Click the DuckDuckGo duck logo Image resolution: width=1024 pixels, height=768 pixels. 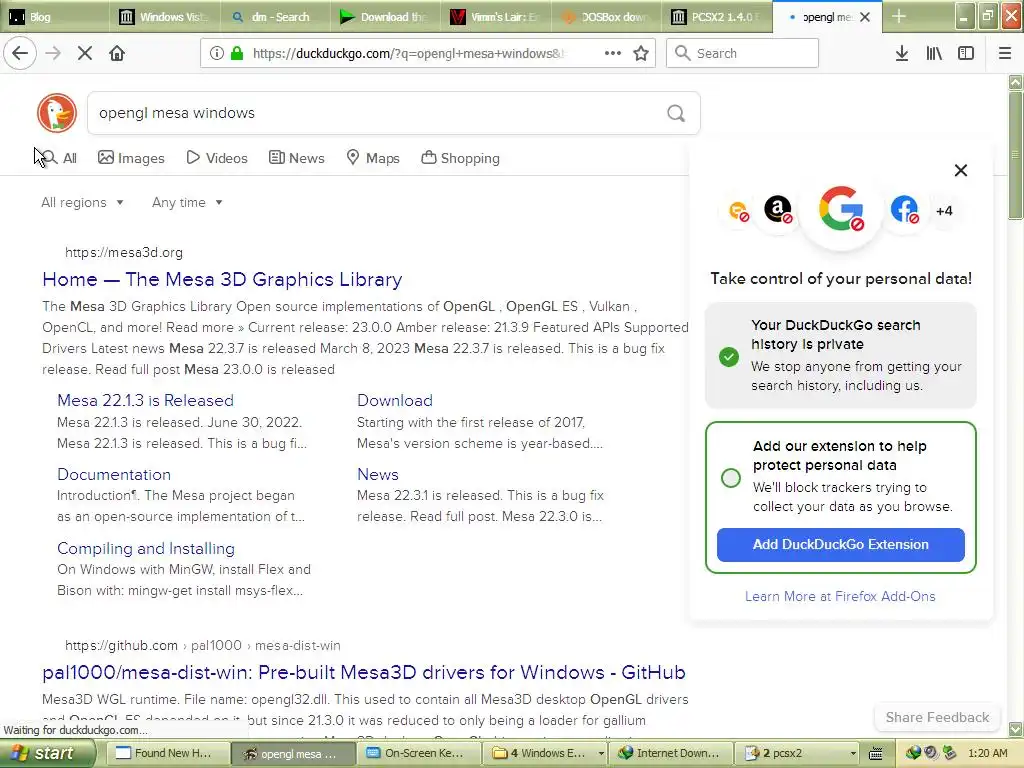pos(57,113)
